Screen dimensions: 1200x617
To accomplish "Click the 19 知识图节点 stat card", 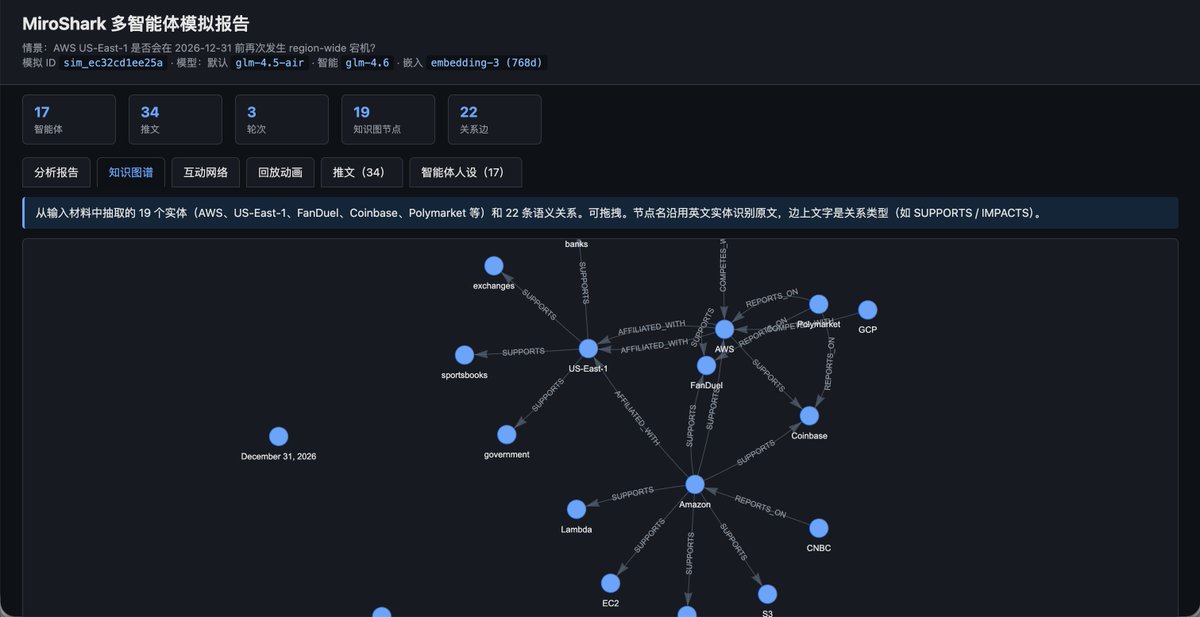I will pyautogui.click(x=388, y=119).
